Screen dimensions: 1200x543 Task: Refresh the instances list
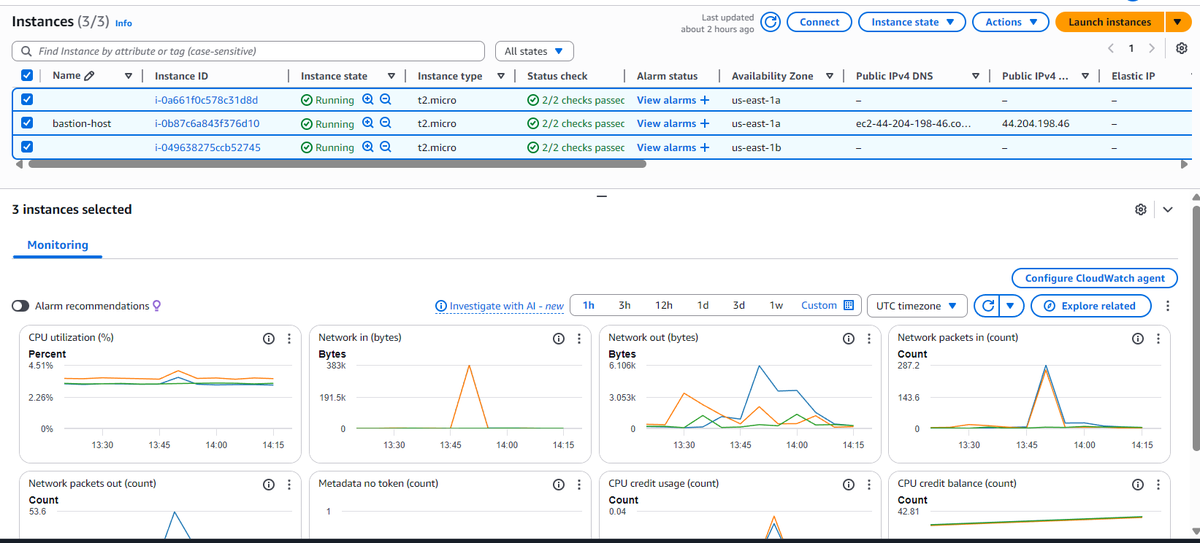click(x=770, y=22)
